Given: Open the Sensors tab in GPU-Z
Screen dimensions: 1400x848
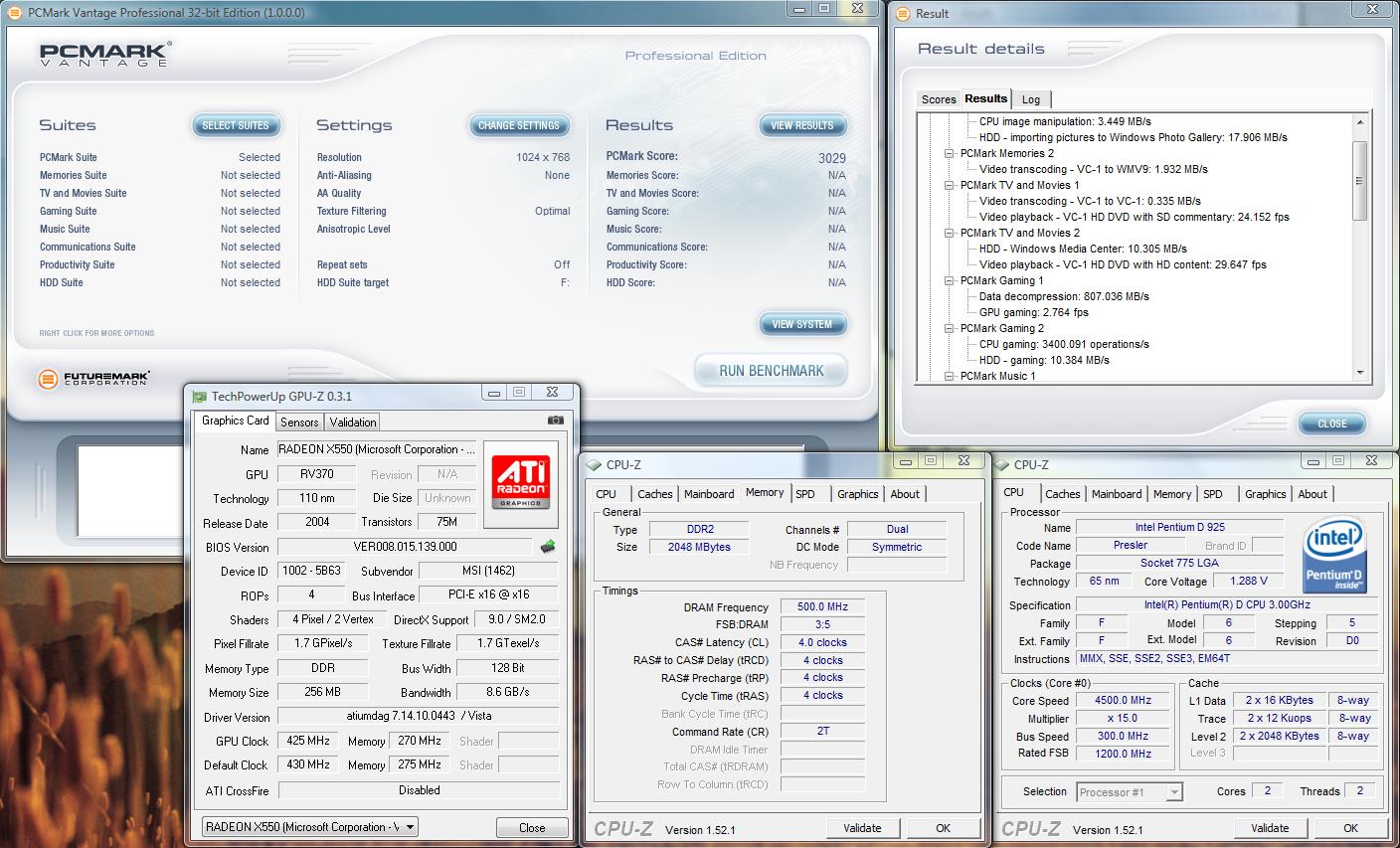Looking at the screenshot, I should click(299, 423).
